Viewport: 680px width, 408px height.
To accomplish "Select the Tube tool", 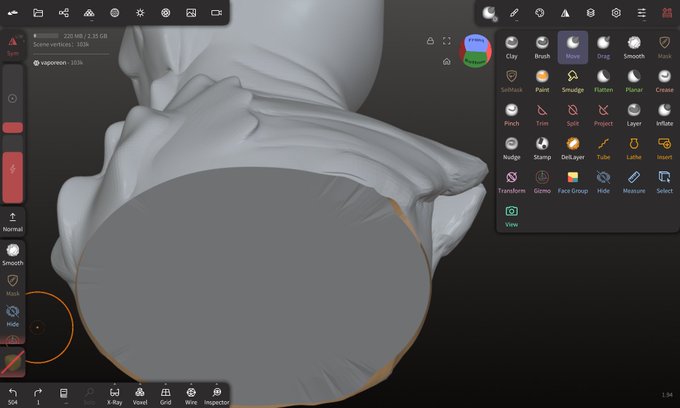I will click(x=603, y=148).
